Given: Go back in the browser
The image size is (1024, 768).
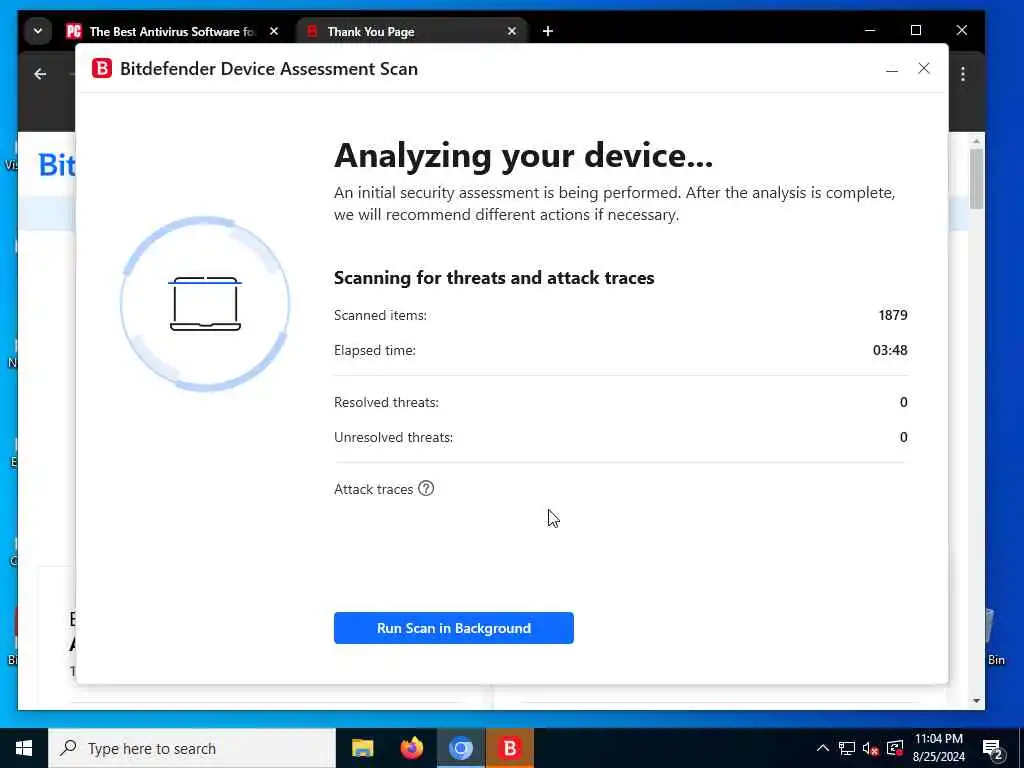Looking at the screenshot, I should pyautogui.click(x=40, y=74).
